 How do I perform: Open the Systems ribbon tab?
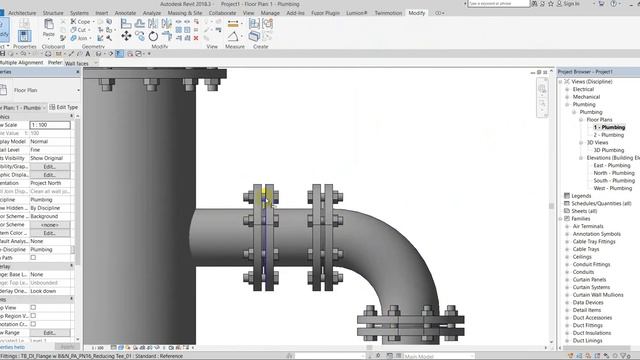(x=79, y=13)
